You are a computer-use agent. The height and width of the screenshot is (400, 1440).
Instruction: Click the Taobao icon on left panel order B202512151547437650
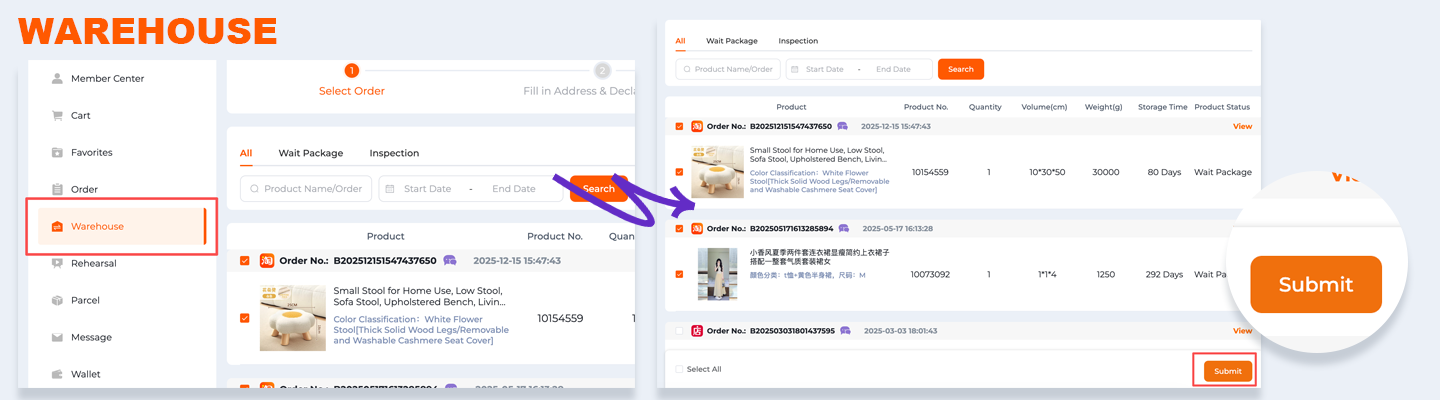[x=267, y=260]
